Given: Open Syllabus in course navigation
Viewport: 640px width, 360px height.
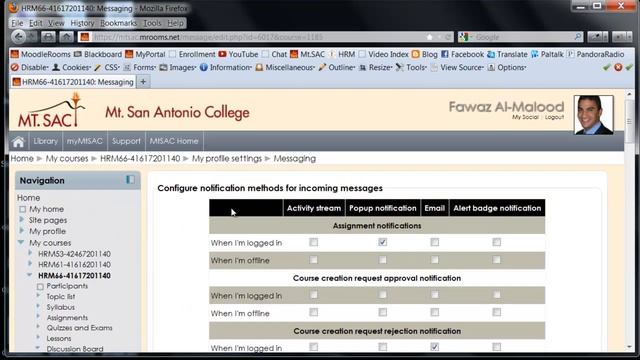Looking at the screenshot, I should (x=60, y=307).
